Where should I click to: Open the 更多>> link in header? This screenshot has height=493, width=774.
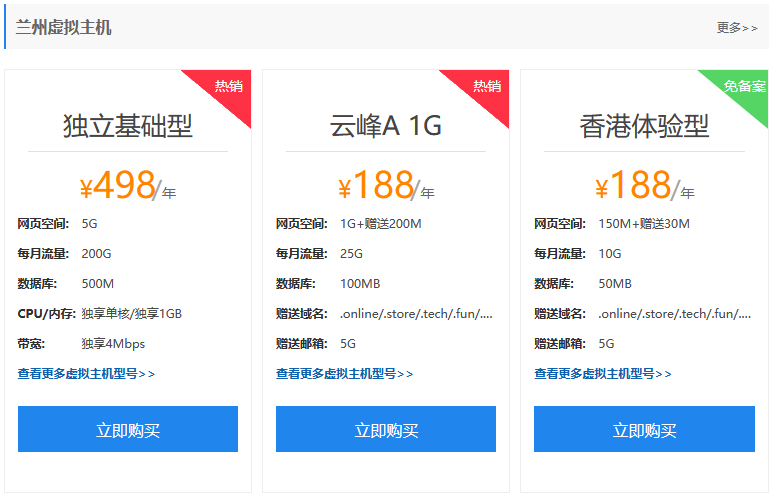(x=736, y=28)
